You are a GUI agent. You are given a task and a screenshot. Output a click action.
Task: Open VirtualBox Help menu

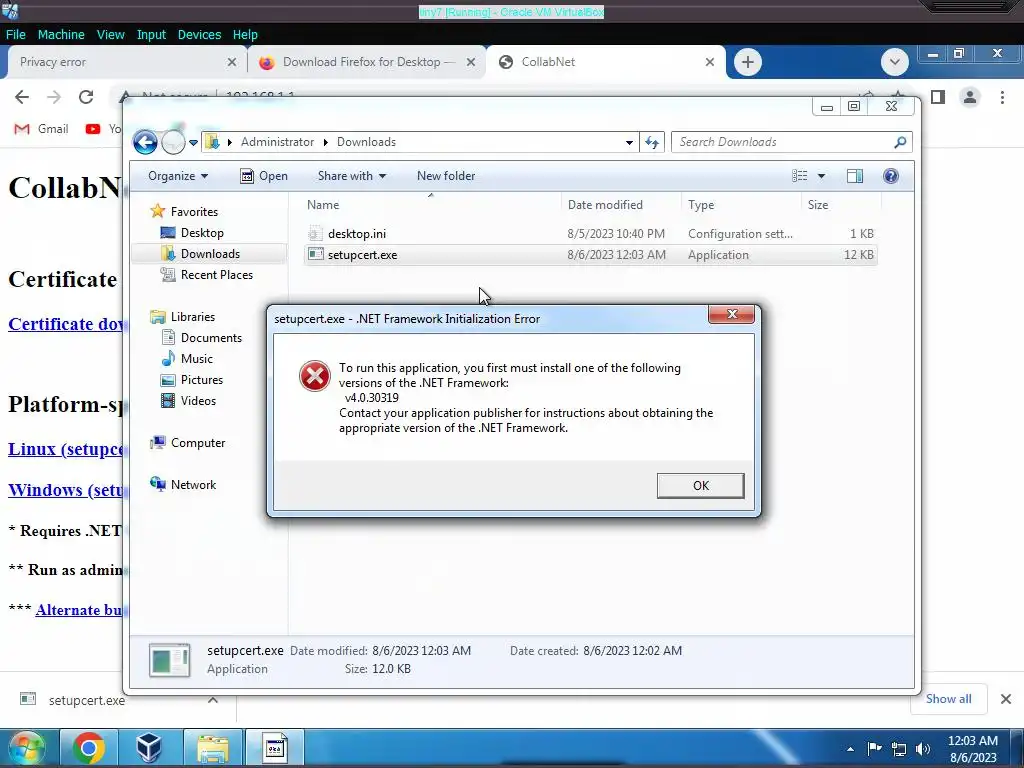click(x=245, y=35)
